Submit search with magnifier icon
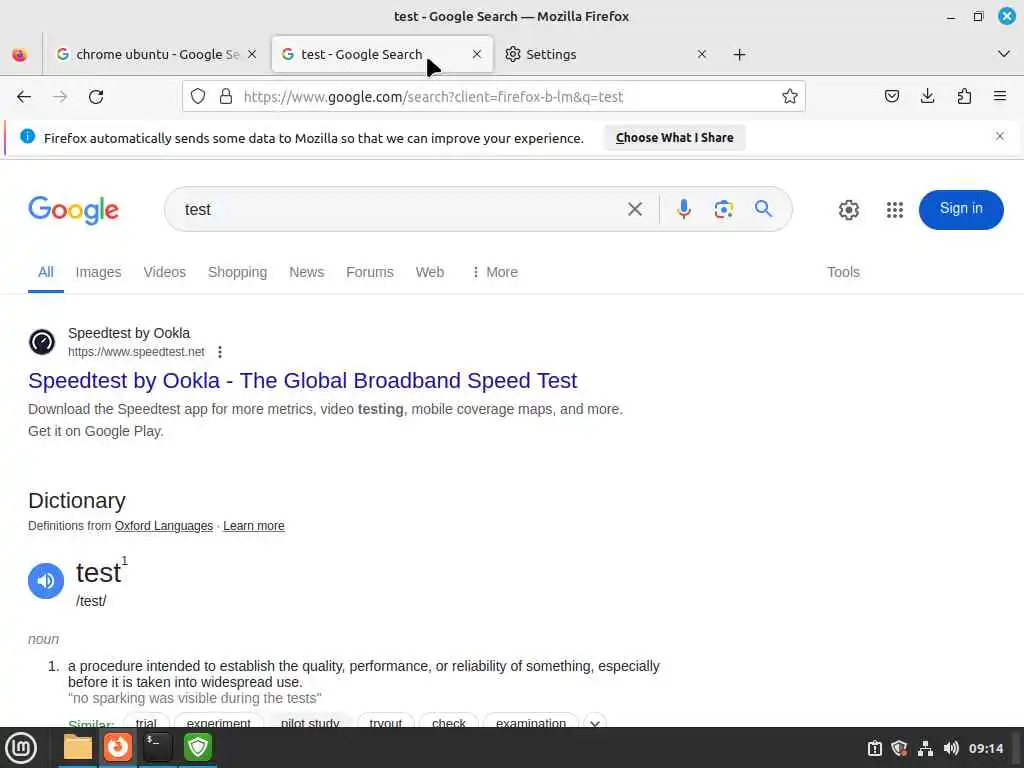1024x768 pixels. (763, 209)
